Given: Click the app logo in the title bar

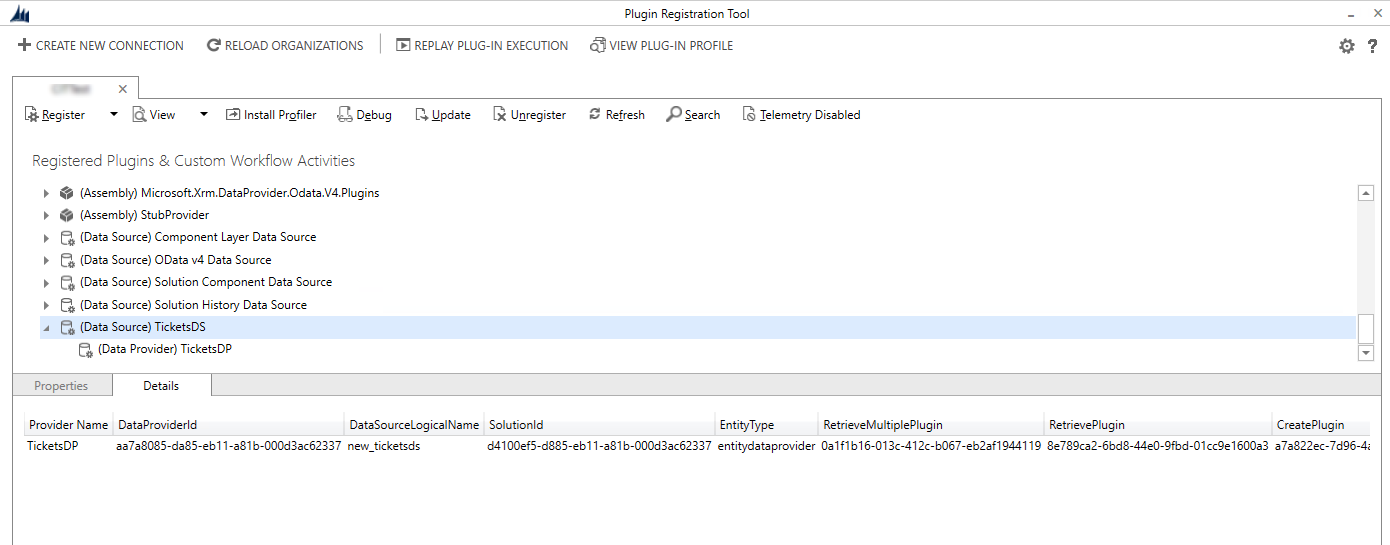Looking at the screenshot, I should 19,14.
